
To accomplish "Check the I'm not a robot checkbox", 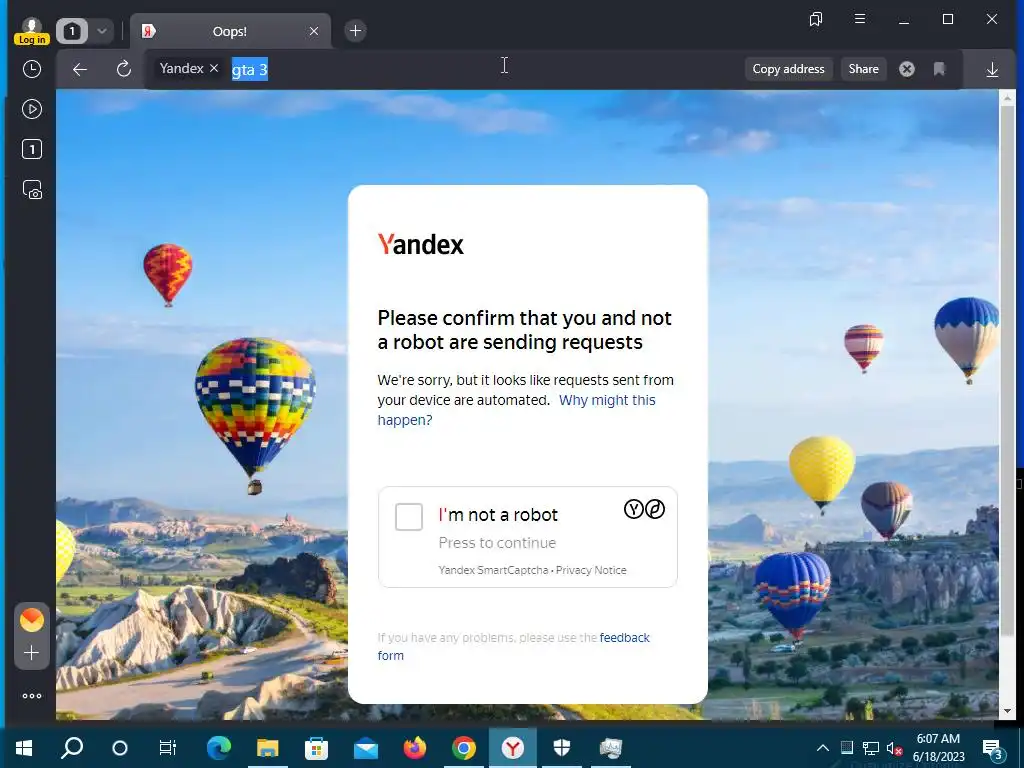I will [409, 517].
